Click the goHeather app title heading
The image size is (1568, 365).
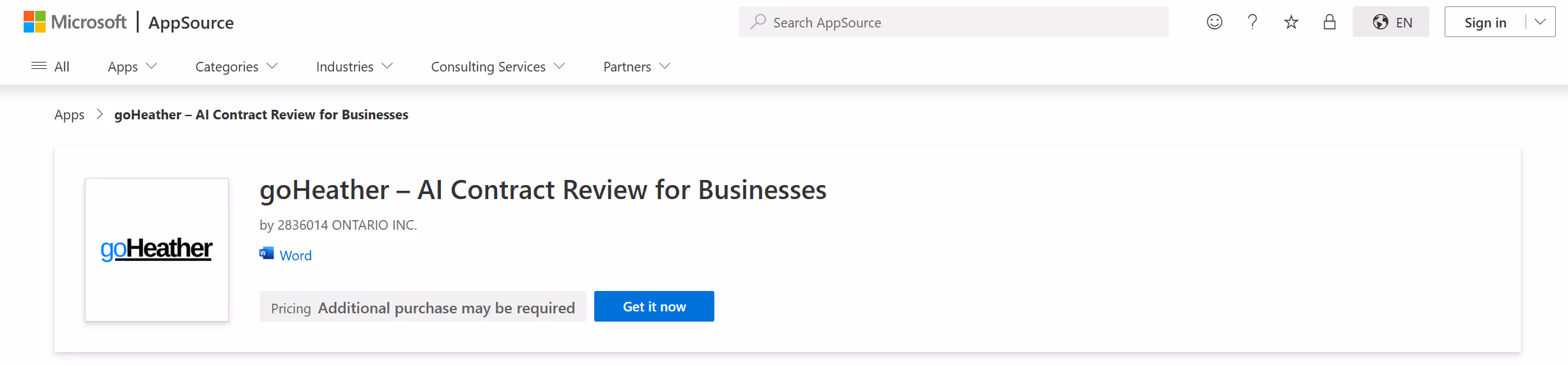point(543,190)
